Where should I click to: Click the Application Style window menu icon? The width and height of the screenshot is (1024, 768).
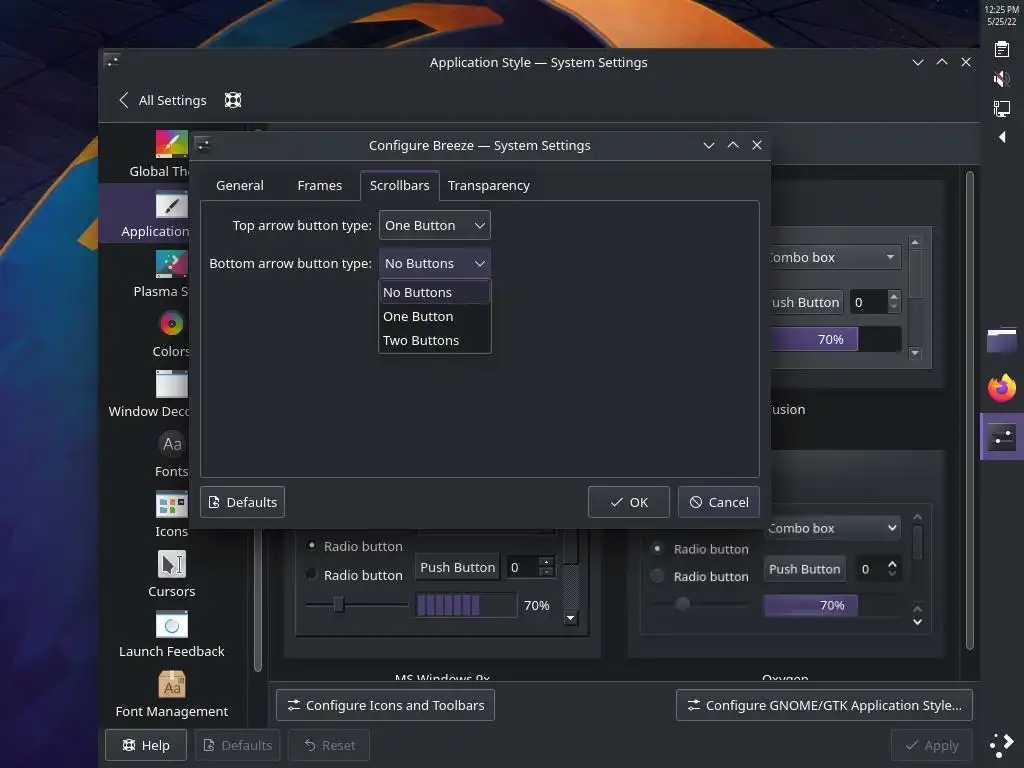112,61
